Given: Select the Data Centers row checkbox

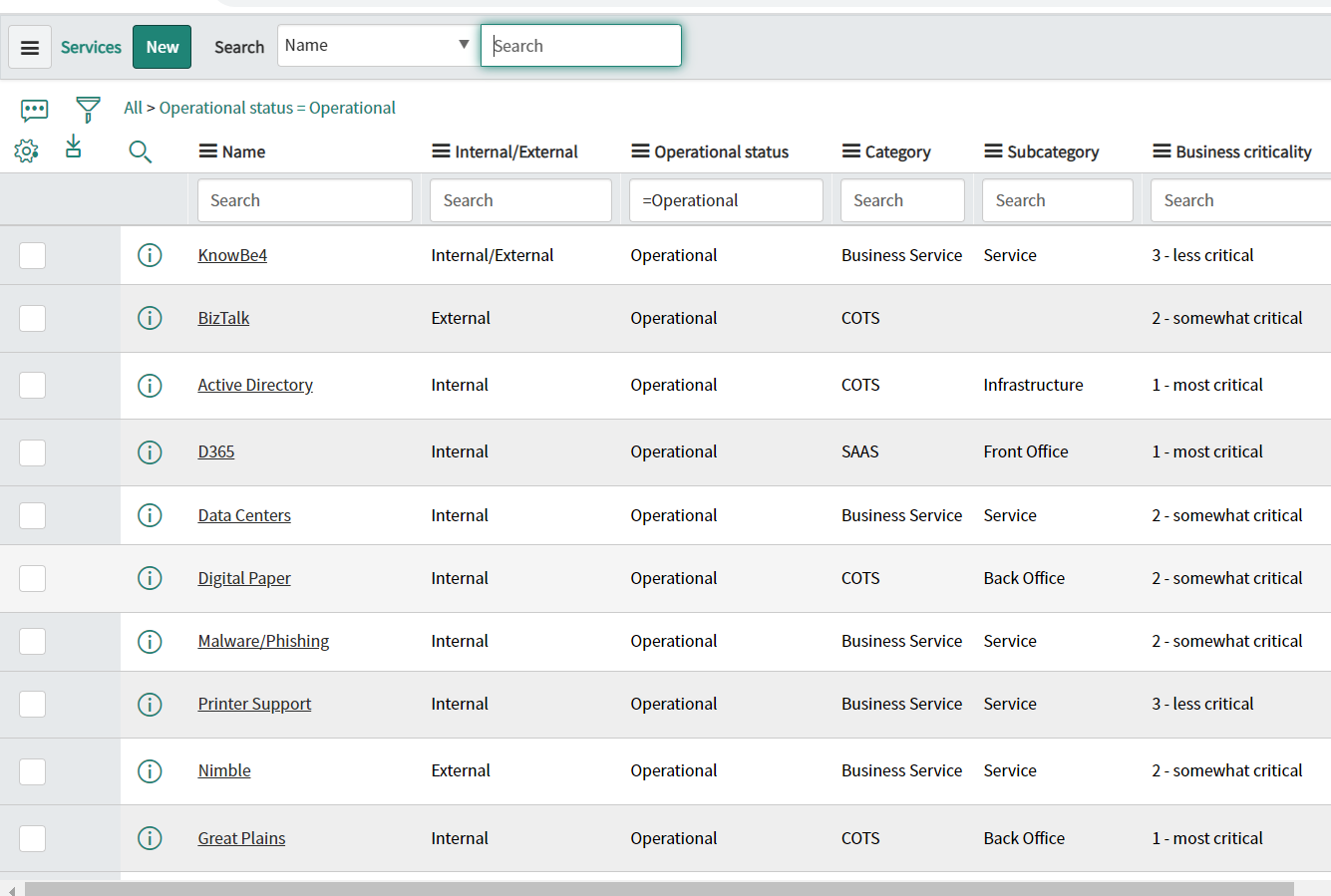Looking at the screenshot, I should (x=33, y=515).
